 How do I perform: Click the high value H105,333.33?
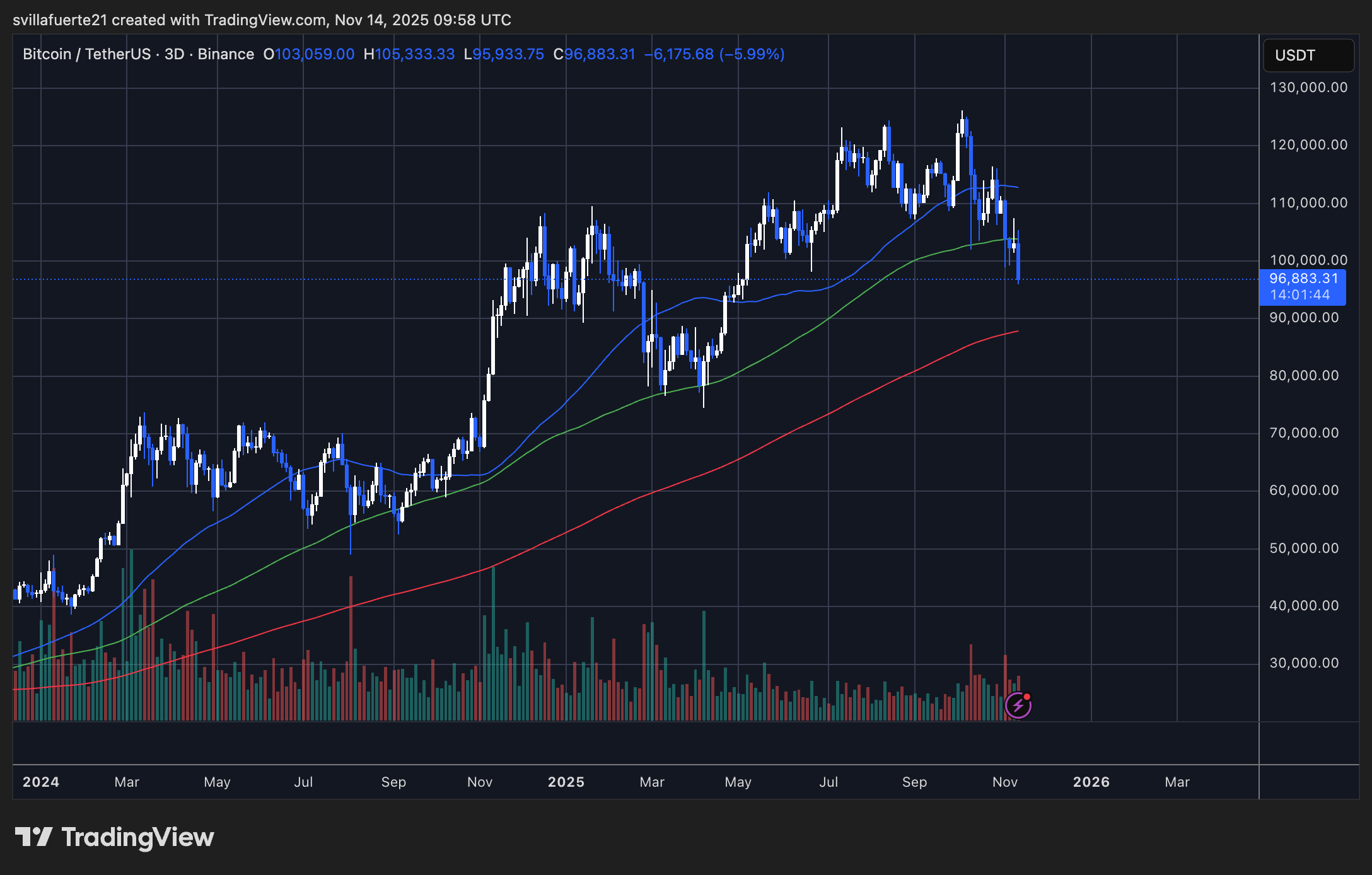pos(409,54)
